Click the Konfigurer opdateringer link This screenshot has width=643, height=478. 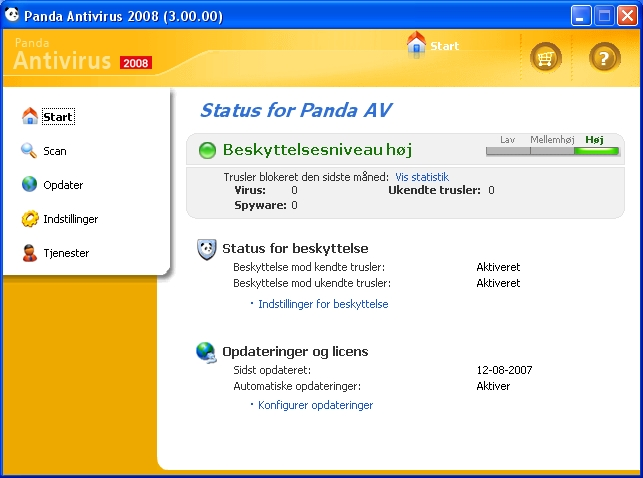point(315,405)
